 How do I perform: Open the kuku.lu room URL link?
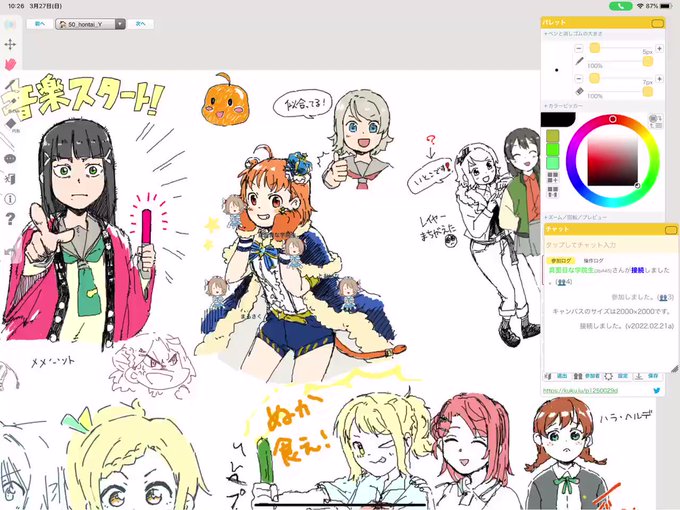tap(580, 391)
